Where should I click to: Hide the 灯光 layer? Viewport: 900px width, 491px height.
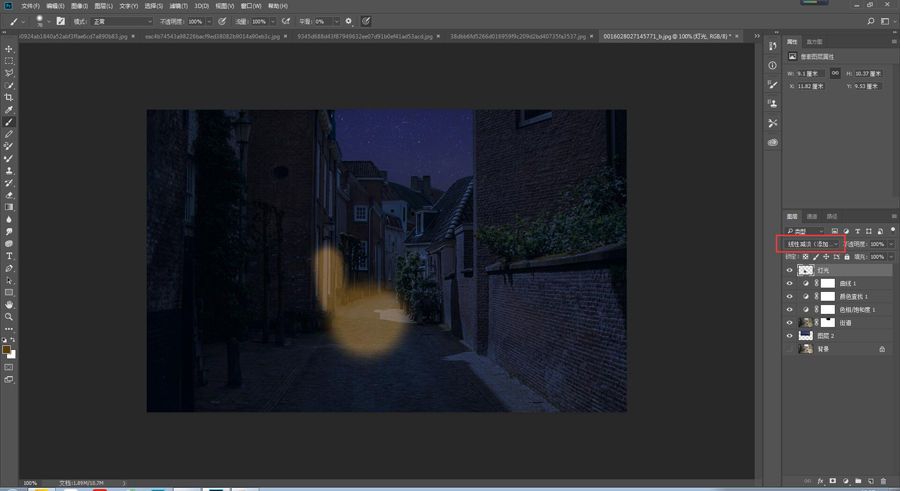pos(789,271)
